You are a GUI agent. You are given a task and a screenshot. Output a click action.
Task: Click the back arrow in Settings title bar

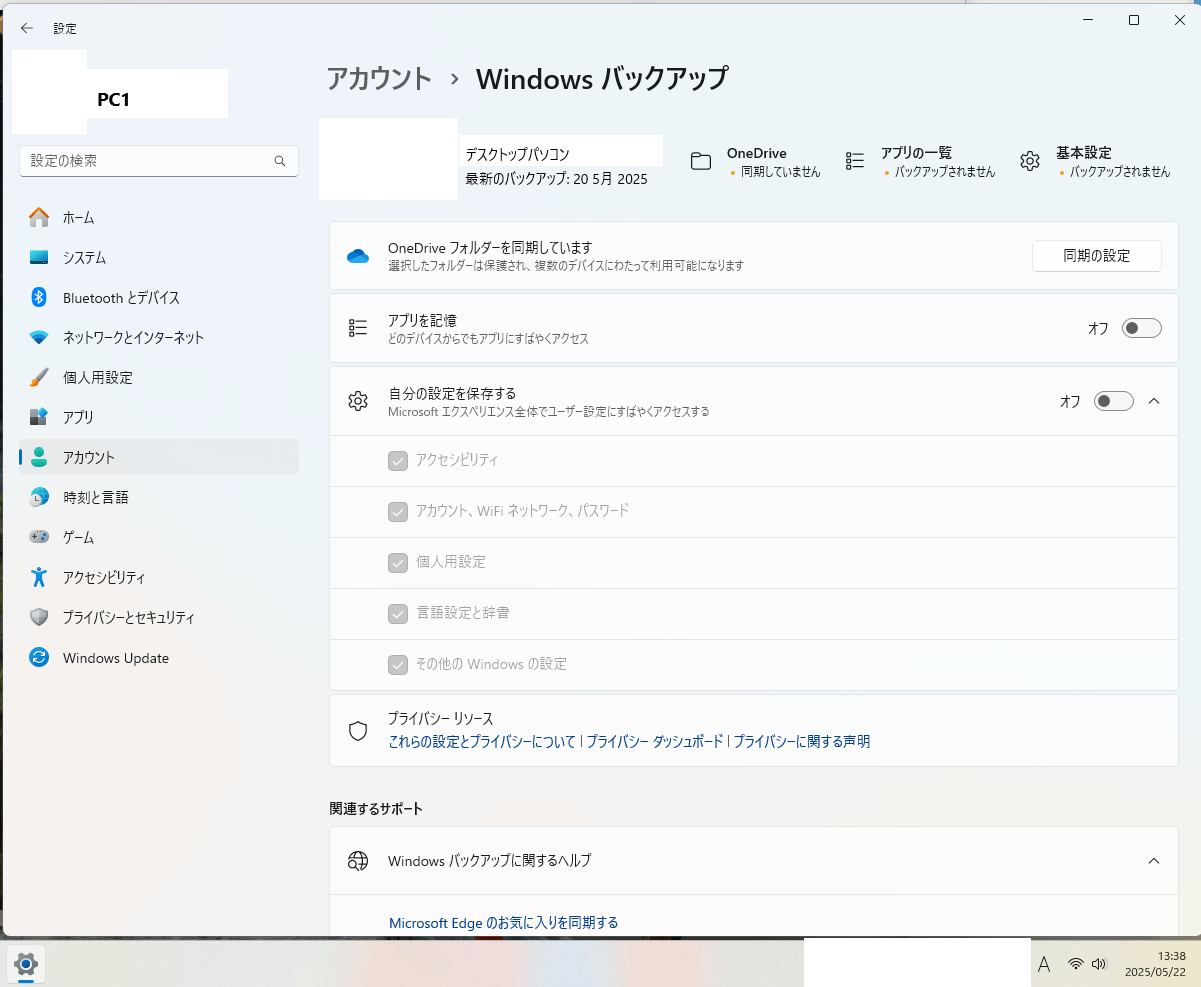point(27,28)
